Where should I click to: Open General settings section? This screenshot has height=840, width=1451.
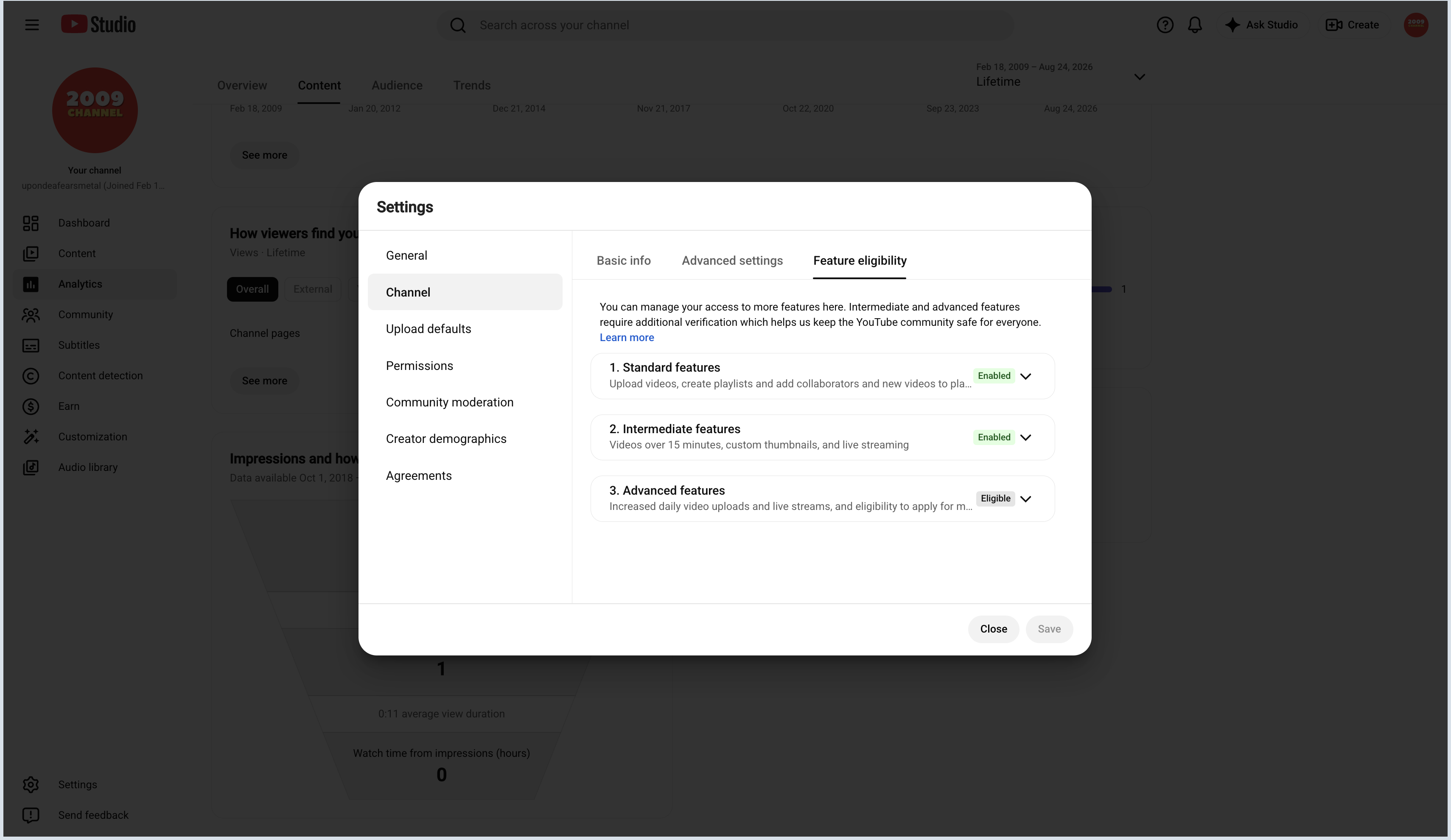pos(465,255)
